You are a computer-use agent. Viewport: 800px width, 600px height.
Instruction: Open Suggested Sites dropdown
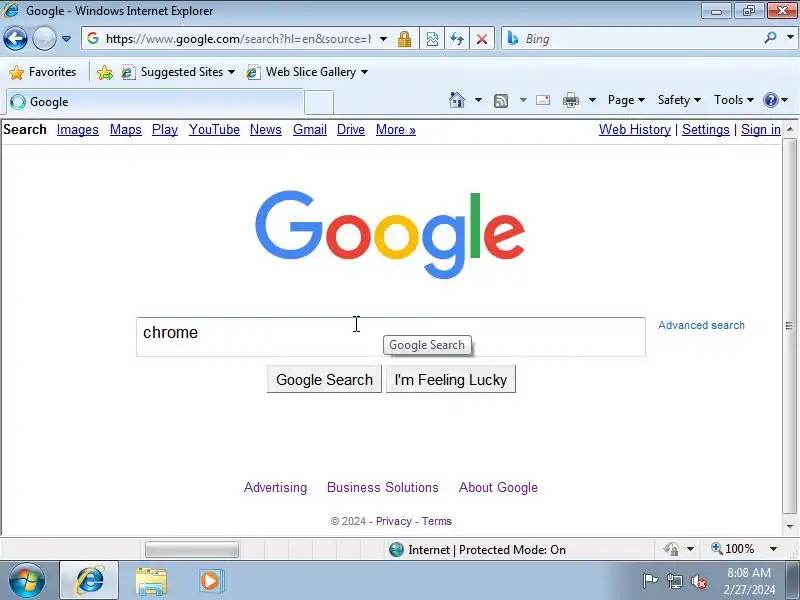(178, 72)
